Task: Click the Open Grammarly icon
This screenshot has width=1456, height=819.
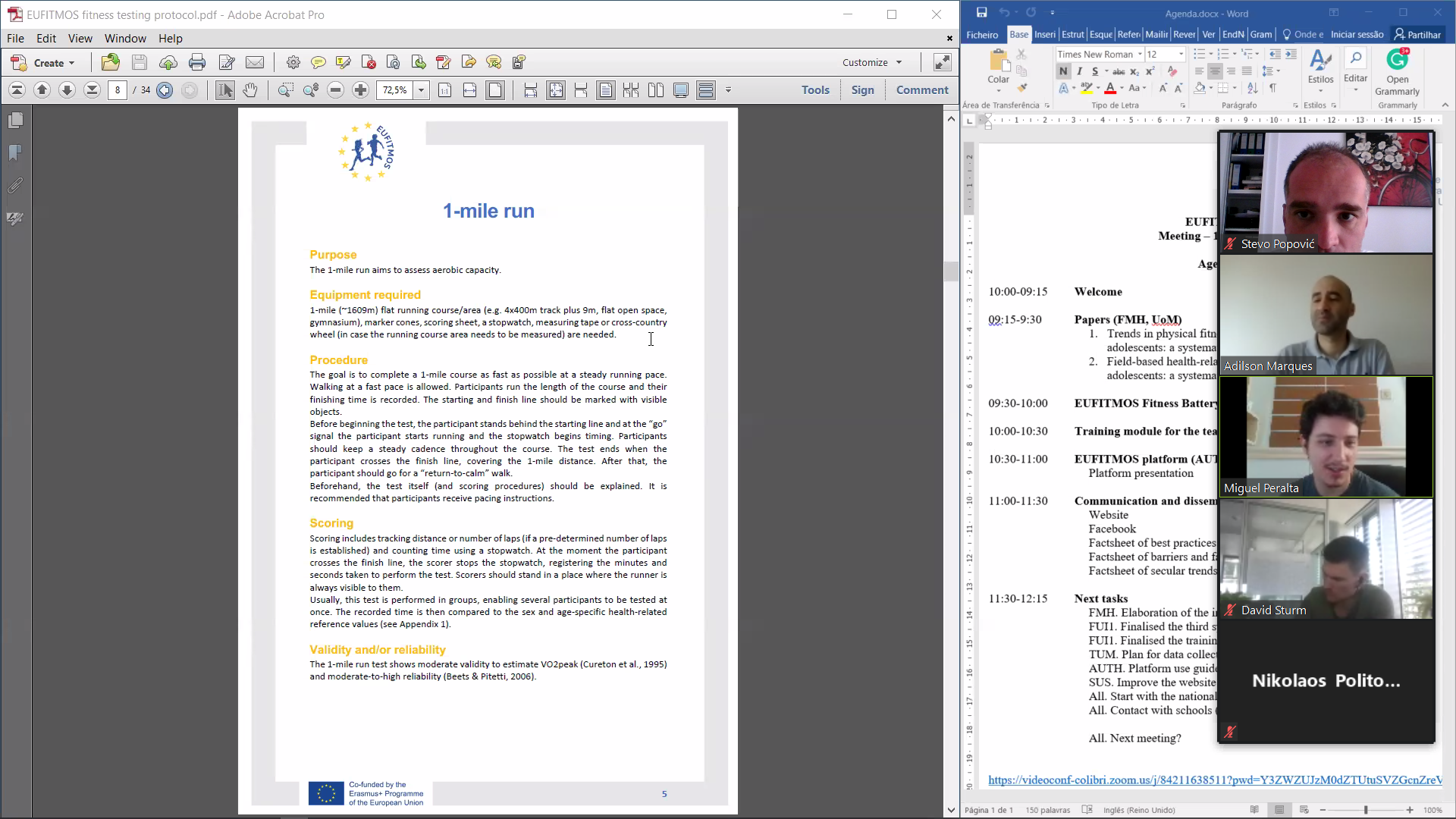Action: point(1397,61)
